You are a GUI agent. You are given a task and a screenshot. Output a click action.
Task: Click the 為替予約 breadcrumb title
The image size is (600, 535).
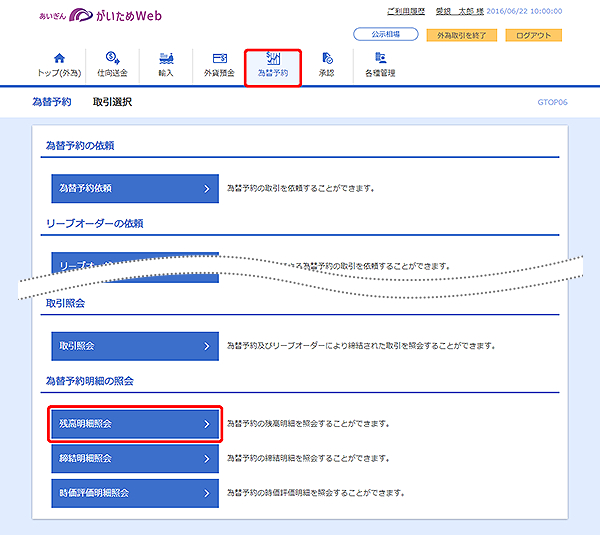(52, 102)
